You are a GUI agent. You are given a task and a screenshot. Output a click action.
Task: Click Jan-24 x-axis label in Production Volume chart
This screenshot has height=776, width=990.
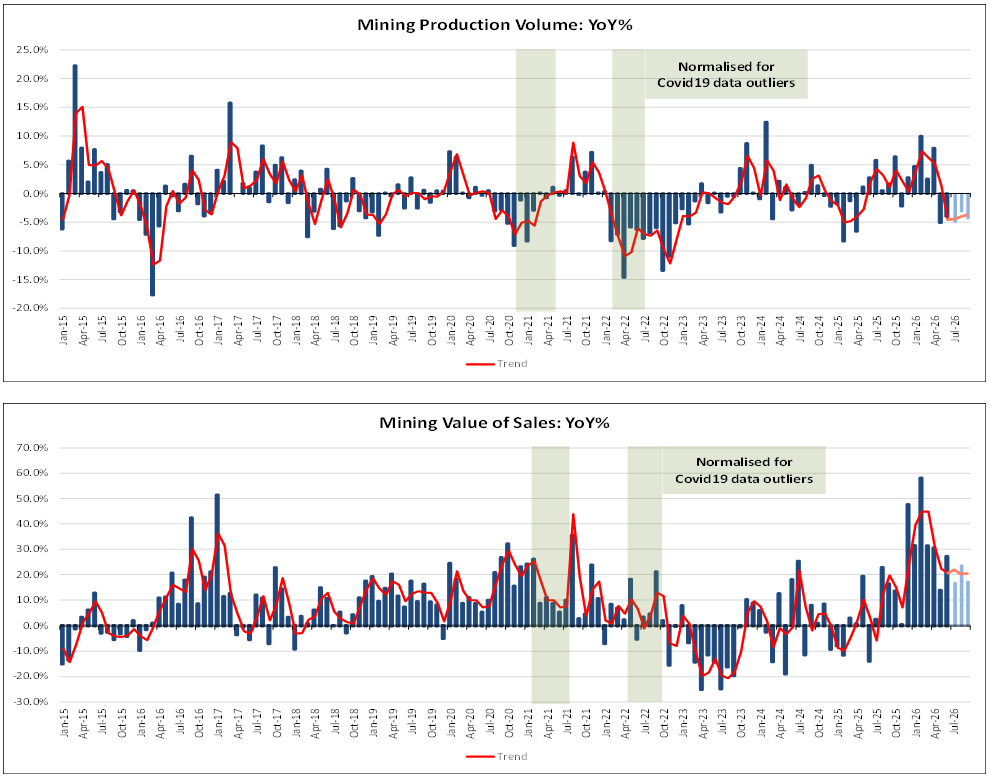(761, 330)
